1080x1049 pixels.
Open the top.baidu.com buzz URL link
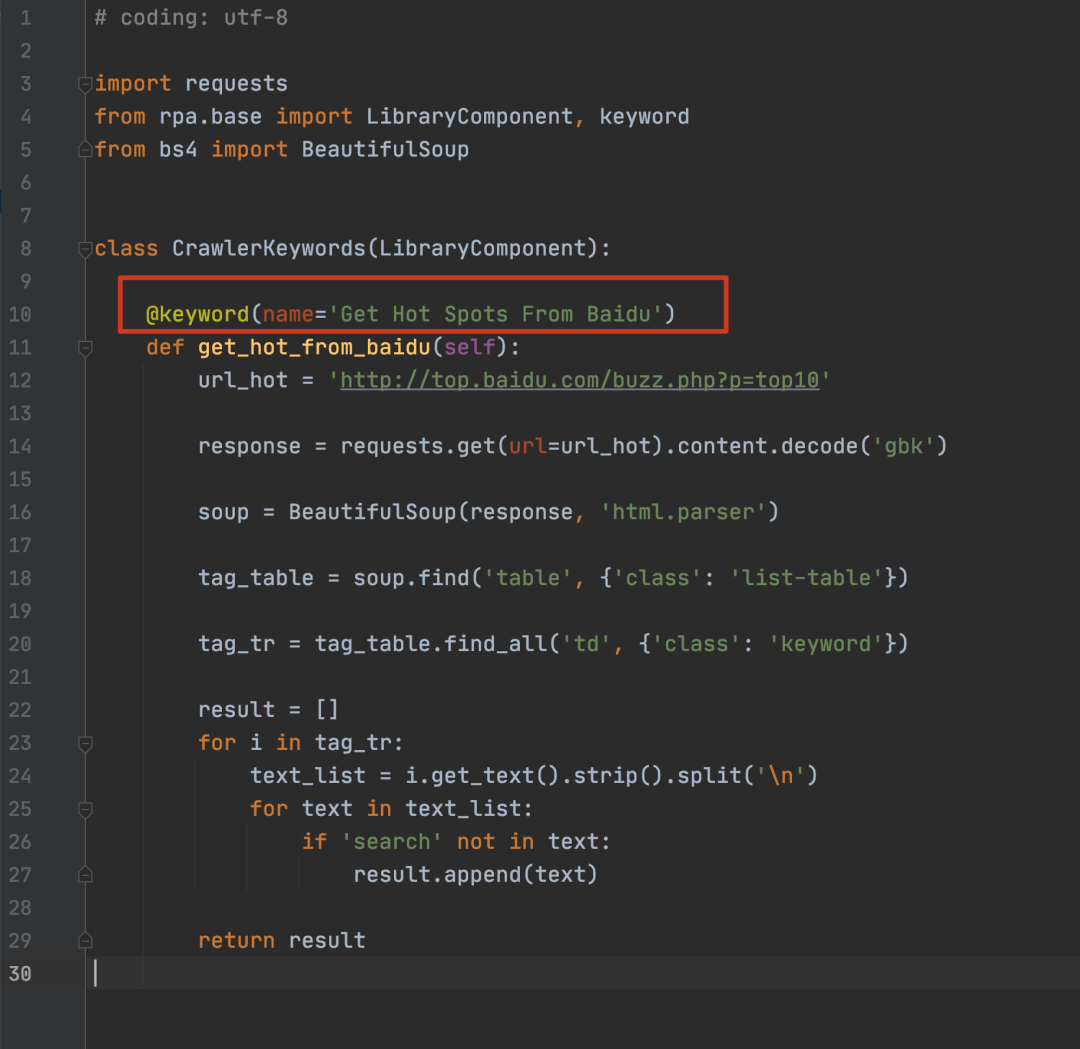coord(579,380)
